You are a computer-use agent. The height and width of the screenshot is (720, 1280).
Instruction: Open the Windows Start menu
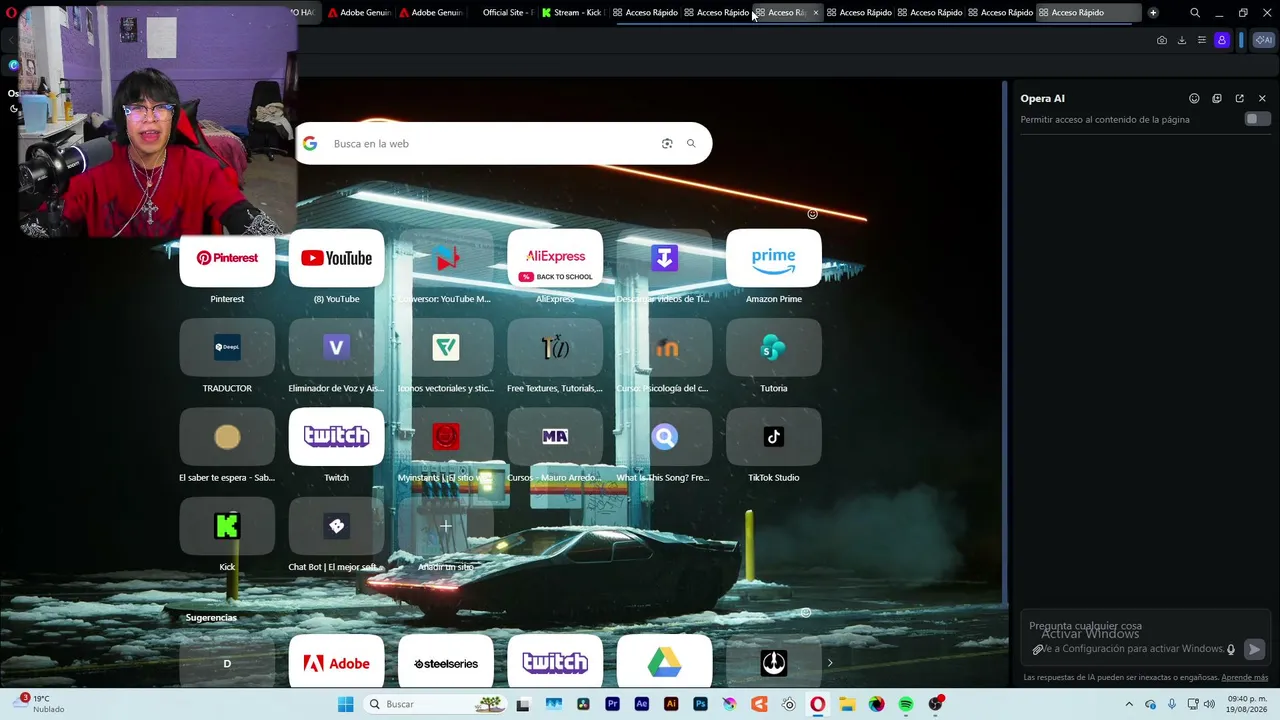tap(346, 704)
